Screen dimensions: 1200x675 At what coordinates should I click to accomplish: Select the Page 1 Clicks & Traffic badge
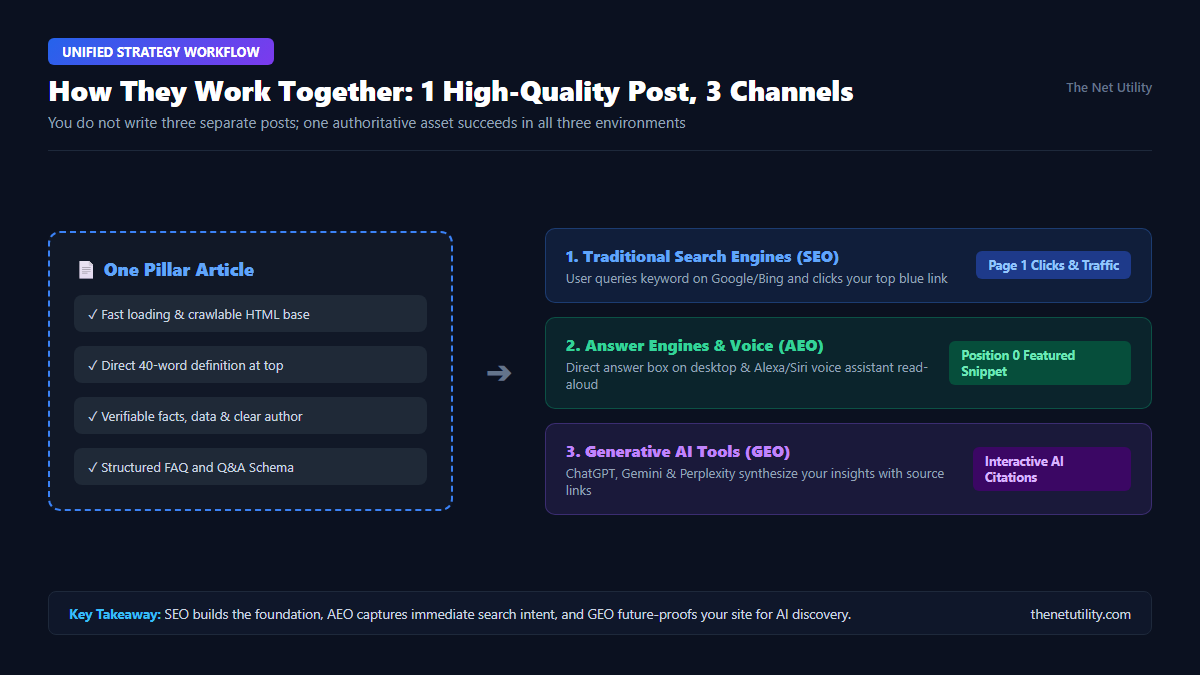pyautogui.click(x=1053, y=265)
